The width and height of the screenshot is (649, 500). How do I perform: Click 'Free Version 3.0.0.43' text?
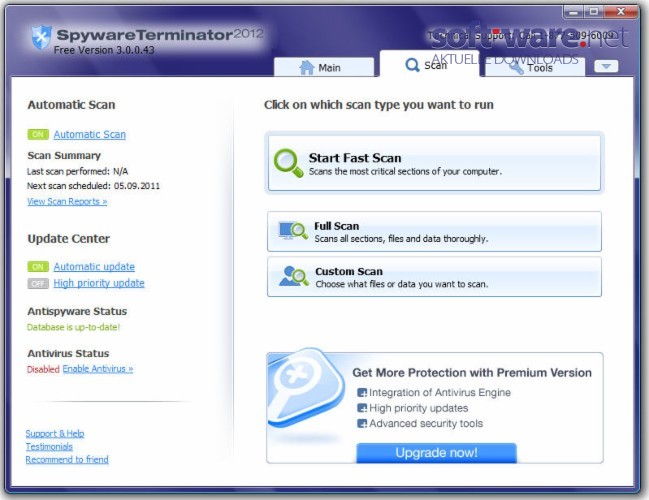click(104, 50)
